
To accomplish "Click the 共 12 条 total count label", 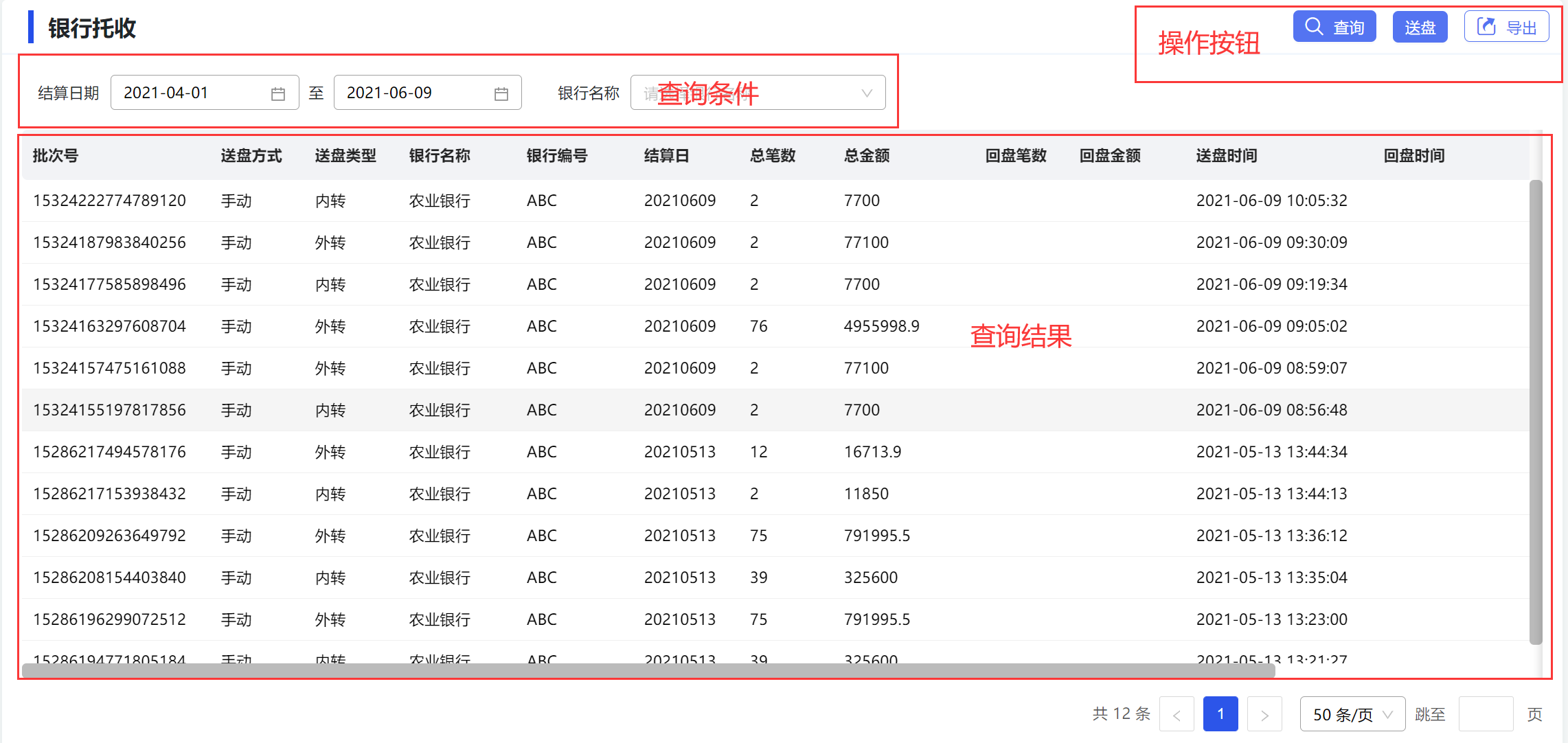I will (x=1122, y=714).
